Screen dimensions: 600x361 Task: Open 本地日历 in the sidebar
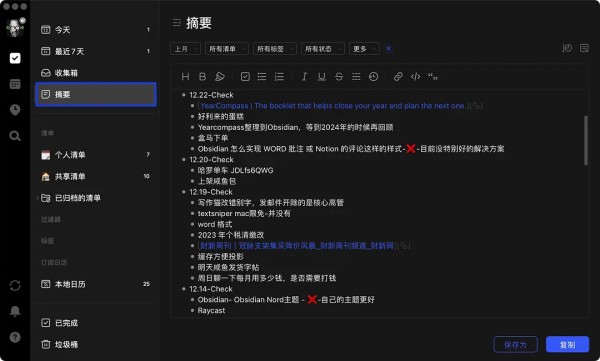96,284
